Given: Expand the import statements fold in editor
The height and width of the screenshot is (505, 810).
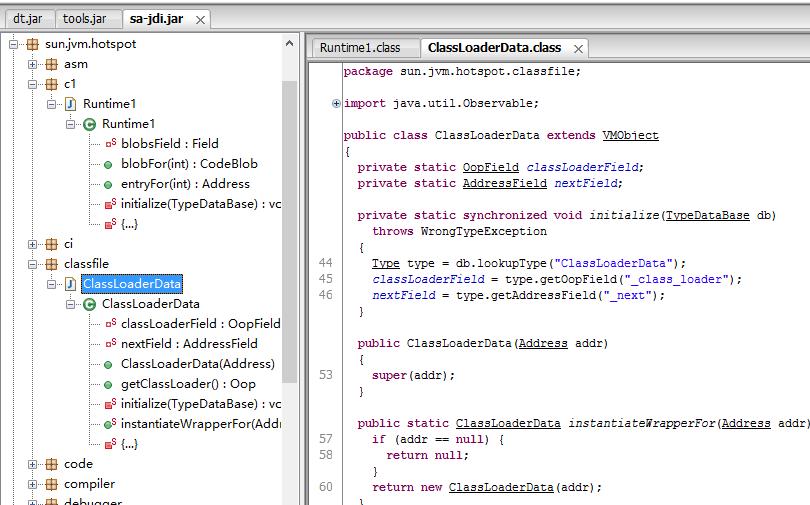Looking at the screenshot, I should [x=336, y=104].
